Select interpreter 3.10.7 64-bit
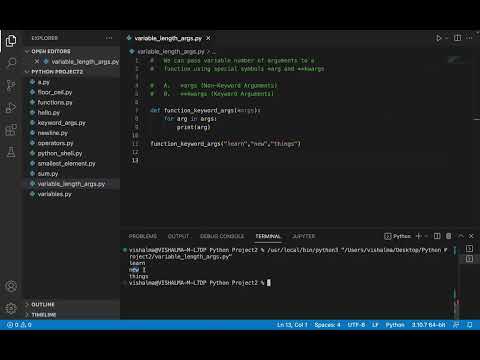 (x=428, y=325)
